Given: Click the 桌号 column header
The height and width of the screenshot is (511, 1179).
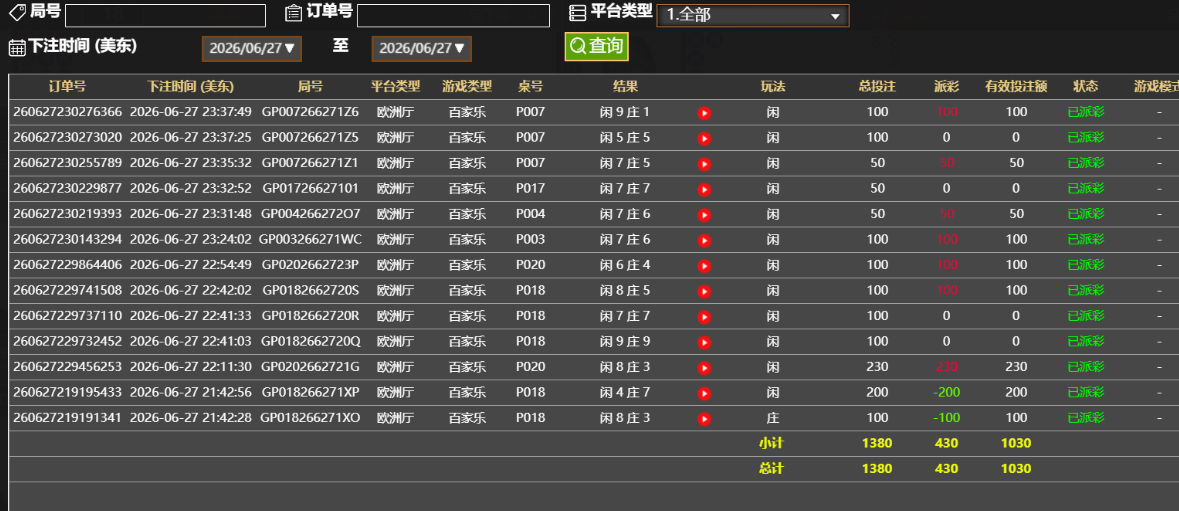Looking at the screenshot, I should click(x=530, y=86).
